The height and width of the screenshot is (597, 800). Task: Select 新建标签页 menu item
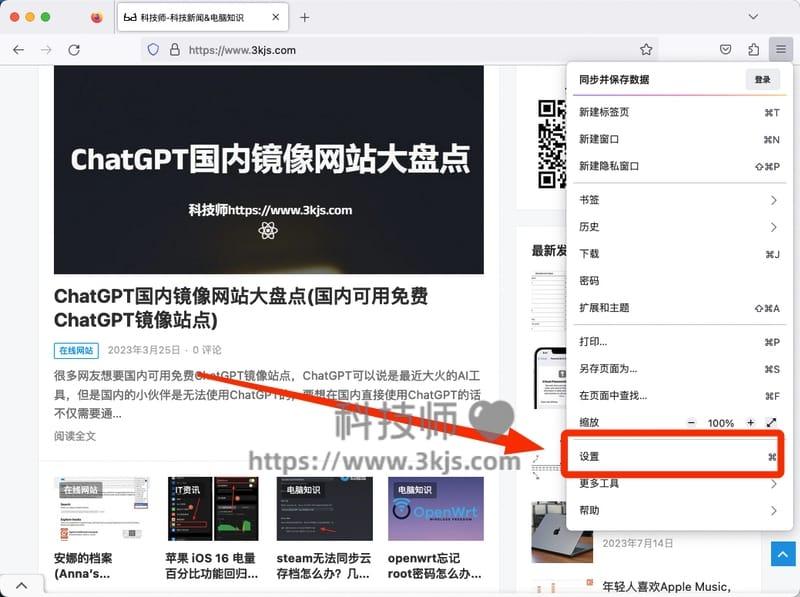pyautogui.click(x=679, y=112)
